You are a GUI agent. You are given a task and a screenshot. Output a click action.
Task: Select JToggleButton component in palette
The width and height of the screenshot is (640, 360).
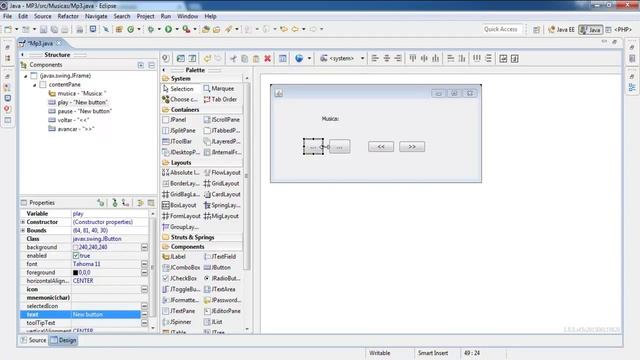tap(181, 289)
